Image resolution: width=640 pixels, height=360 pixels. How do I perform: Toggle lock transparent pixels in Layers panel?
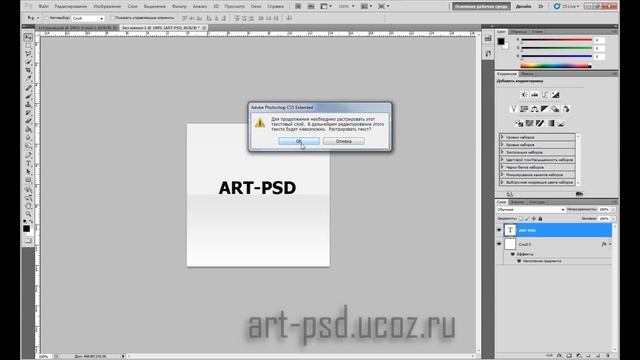[x=521, y=219]
